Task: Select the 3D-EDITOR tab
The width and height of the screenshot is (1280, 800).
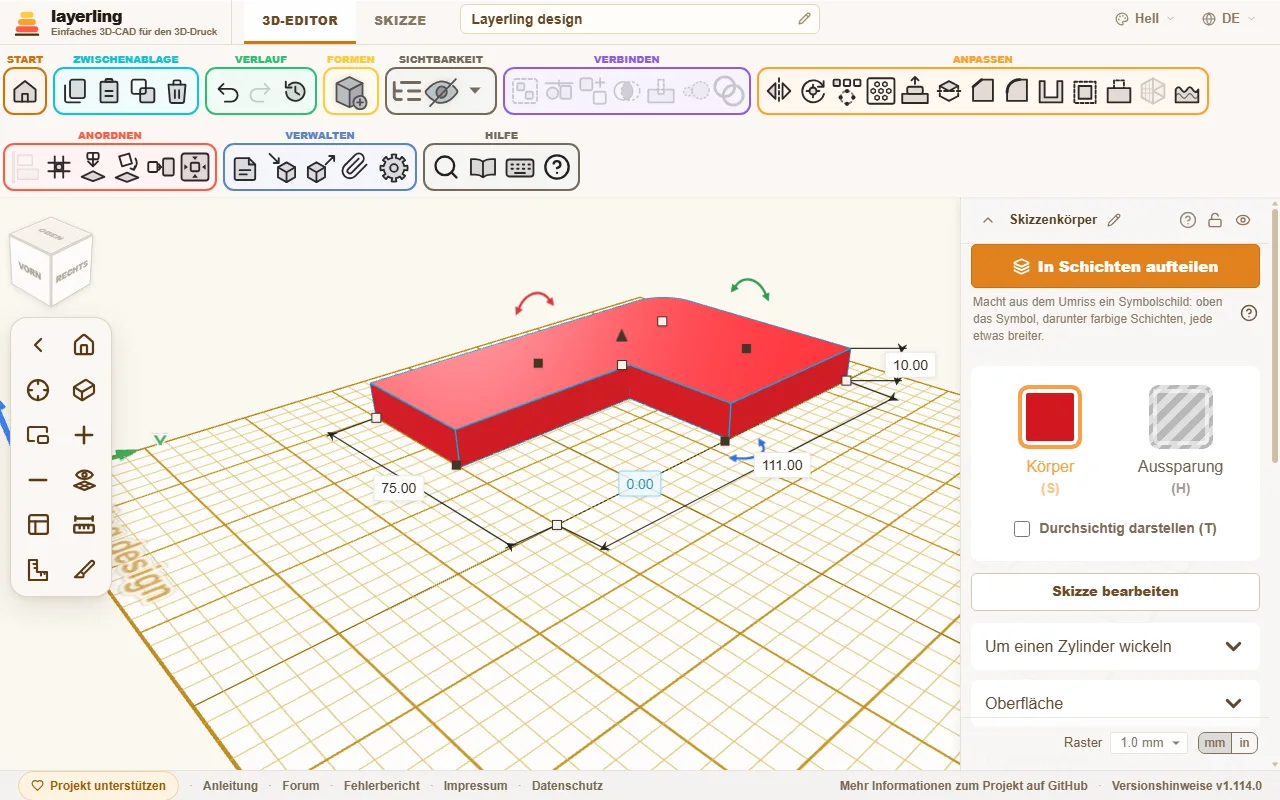Action: 300,20
